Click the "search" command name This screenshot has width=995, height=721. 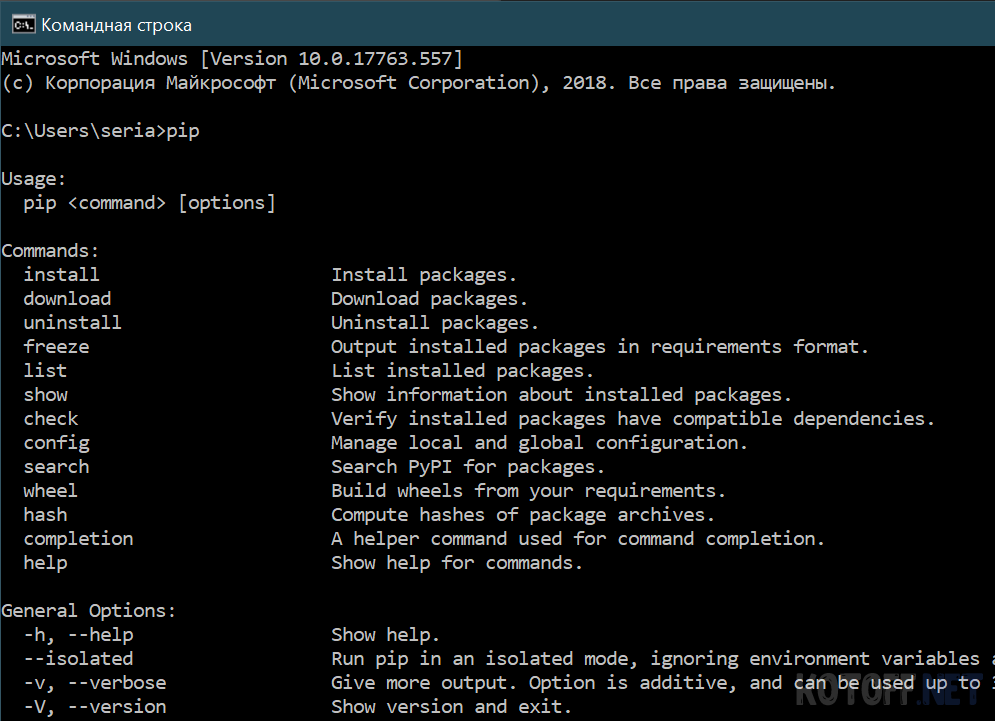(x=56, y=467)
